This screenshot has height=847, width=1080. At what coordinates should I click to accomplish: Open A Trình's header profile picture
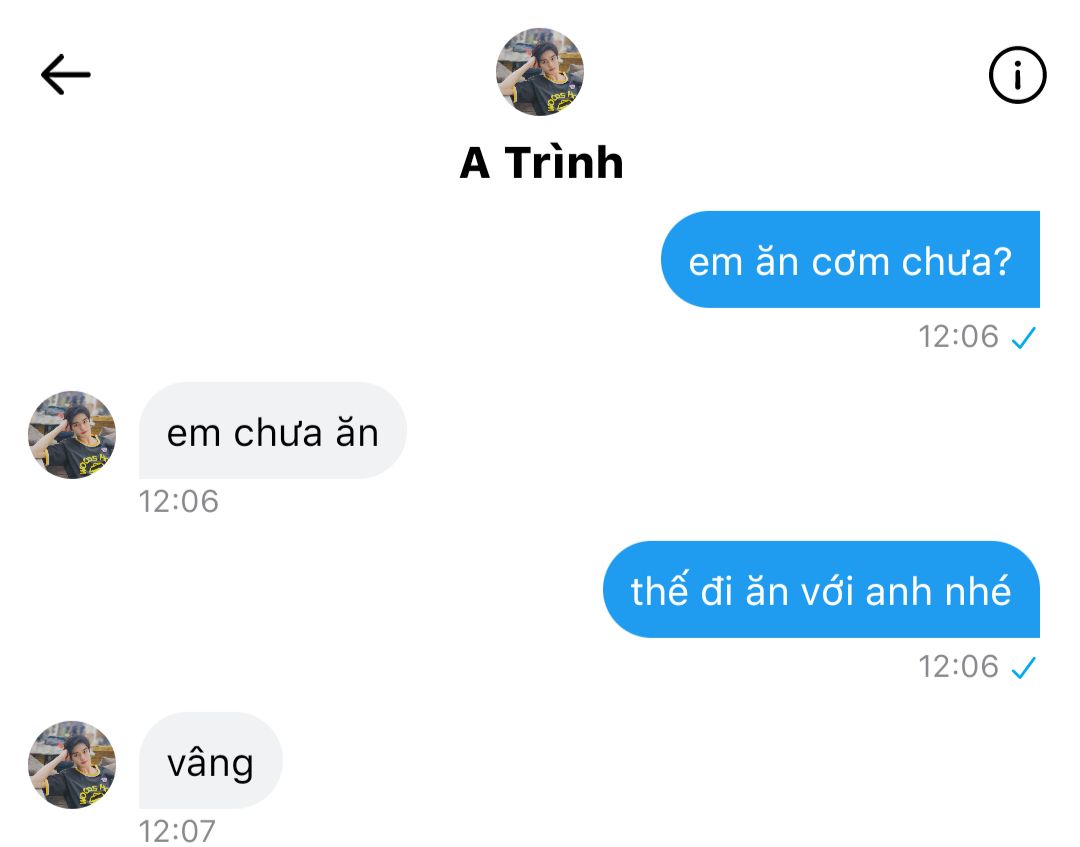click(x=539, y=72)
